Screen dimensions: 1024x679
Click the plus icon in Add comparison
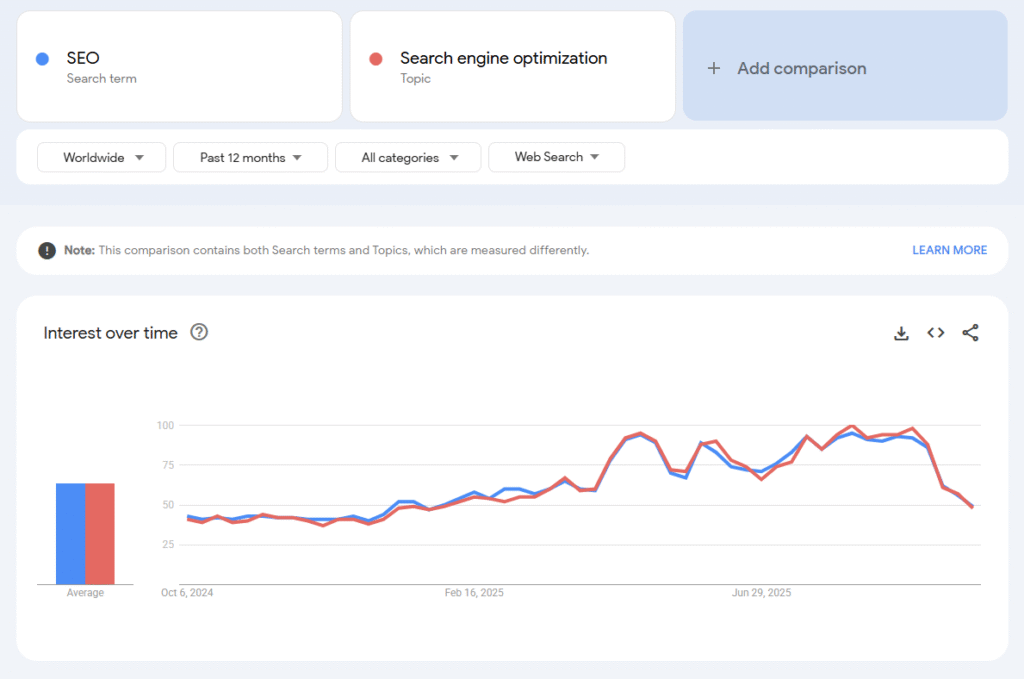tap(713, 68)
